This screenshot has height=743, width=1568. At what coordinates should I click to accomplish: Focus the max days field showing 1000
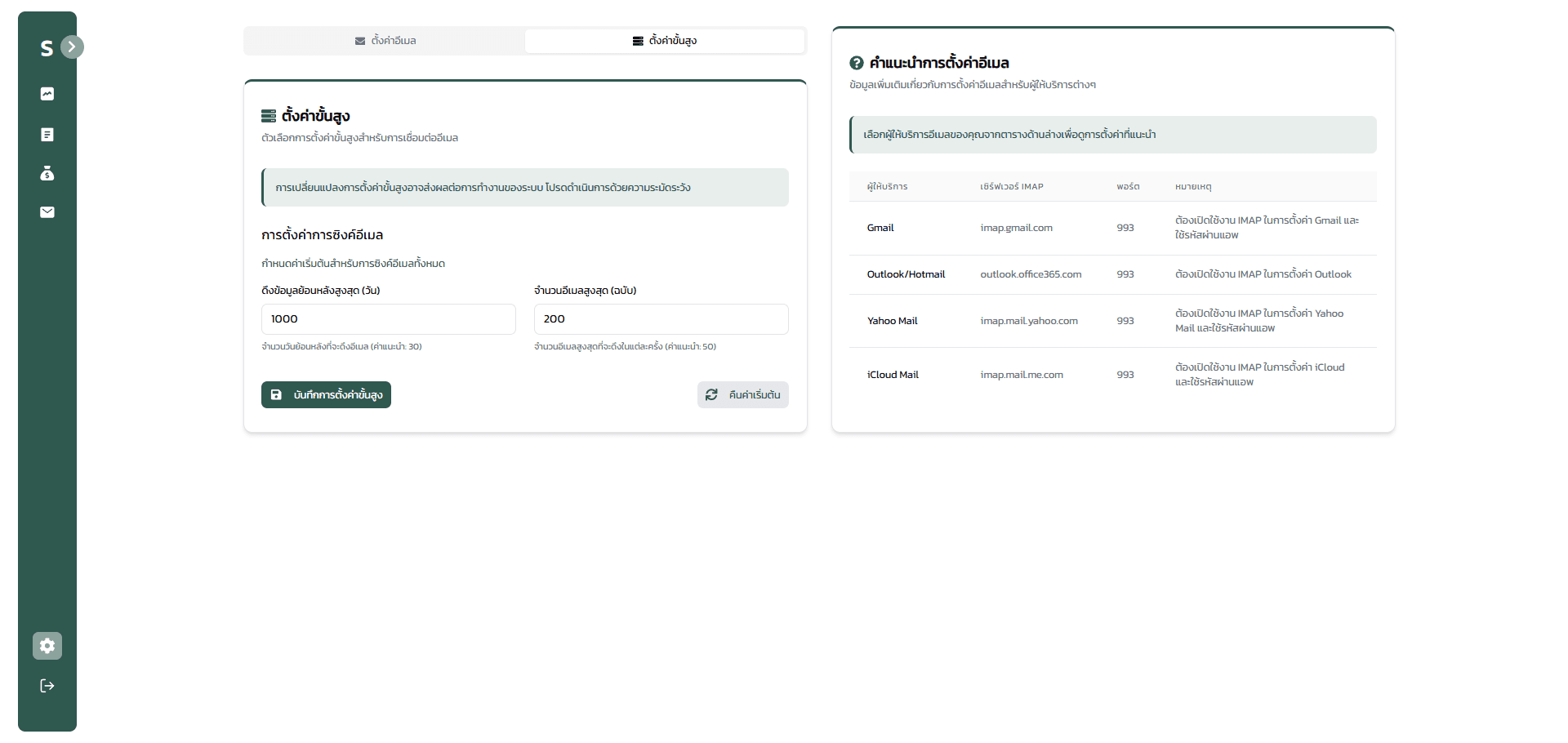pos(389,319)
